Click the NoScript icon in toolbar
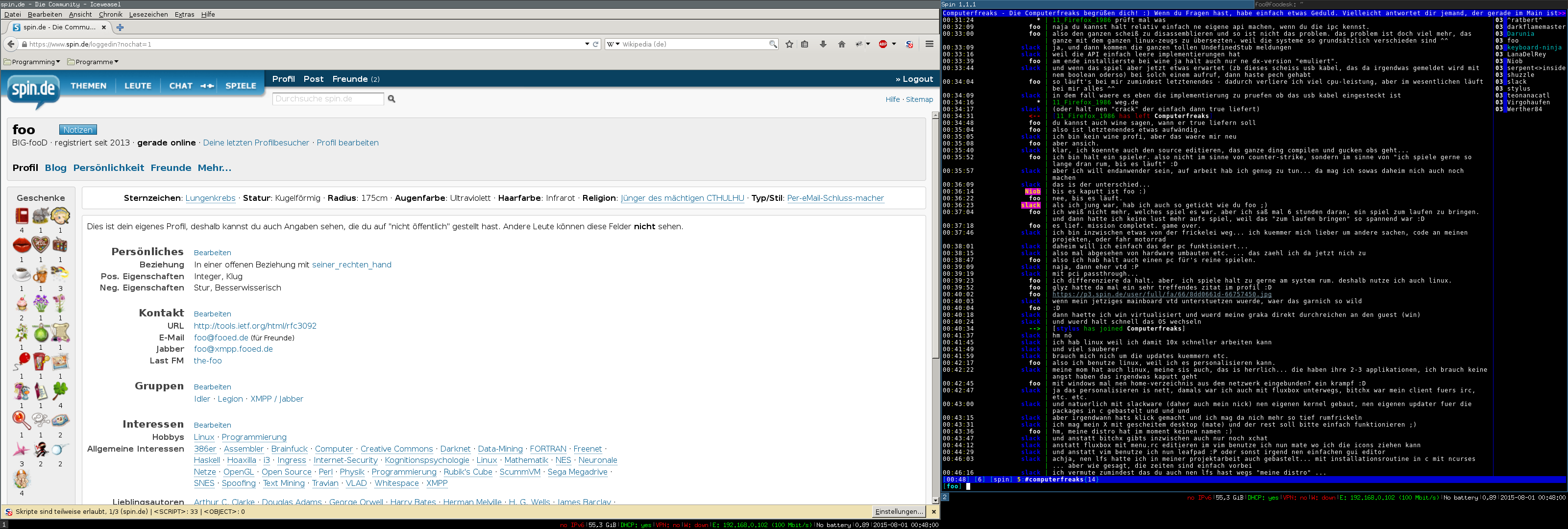Viewport: 1568px width, 529px height. tap(909, 45)
